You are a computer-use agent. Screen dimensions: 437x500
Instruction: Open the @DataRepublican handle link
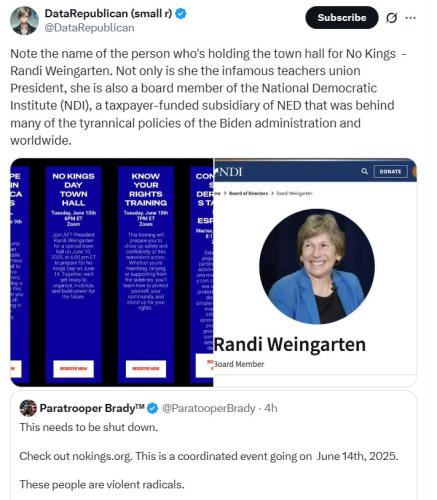[89, 28]
